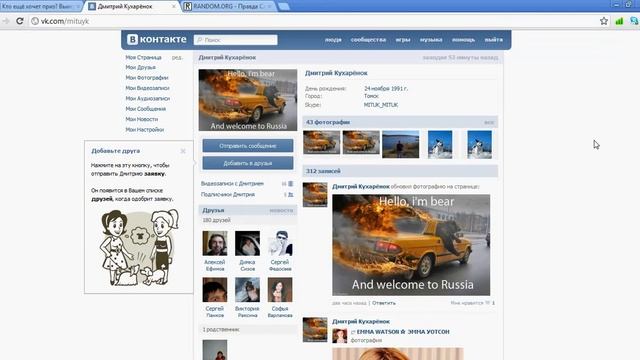
Task: Open the Подписчики Дмитрия link
Action: pos(228,195)
